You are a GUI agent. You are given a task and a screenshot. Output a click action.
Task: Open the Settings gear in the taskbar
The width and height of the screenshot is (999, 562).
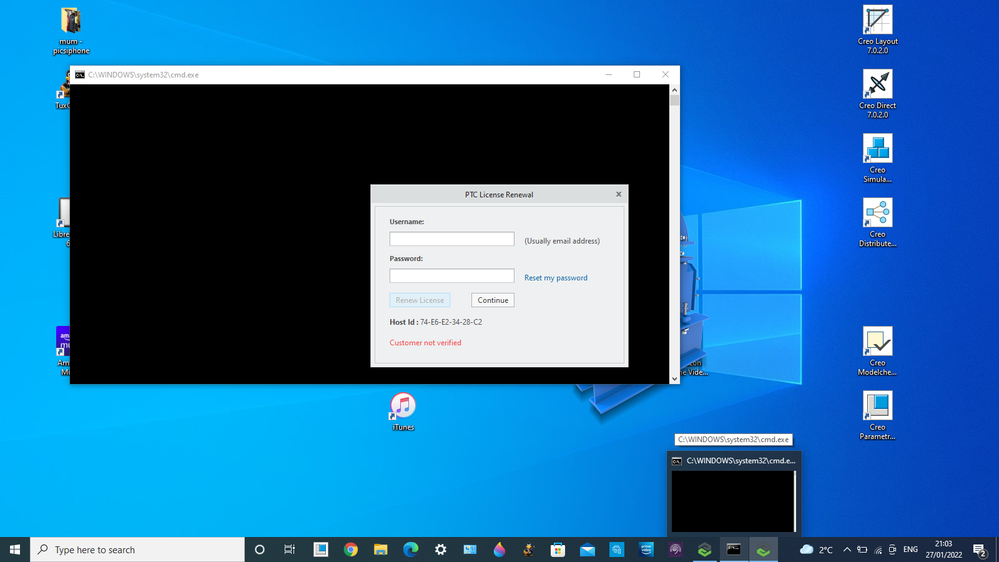[x=440, y=549]
